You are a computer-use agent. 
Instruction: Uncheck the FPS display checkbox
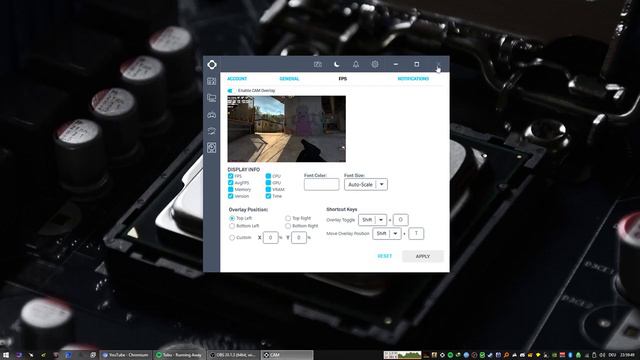click(231, 176)
